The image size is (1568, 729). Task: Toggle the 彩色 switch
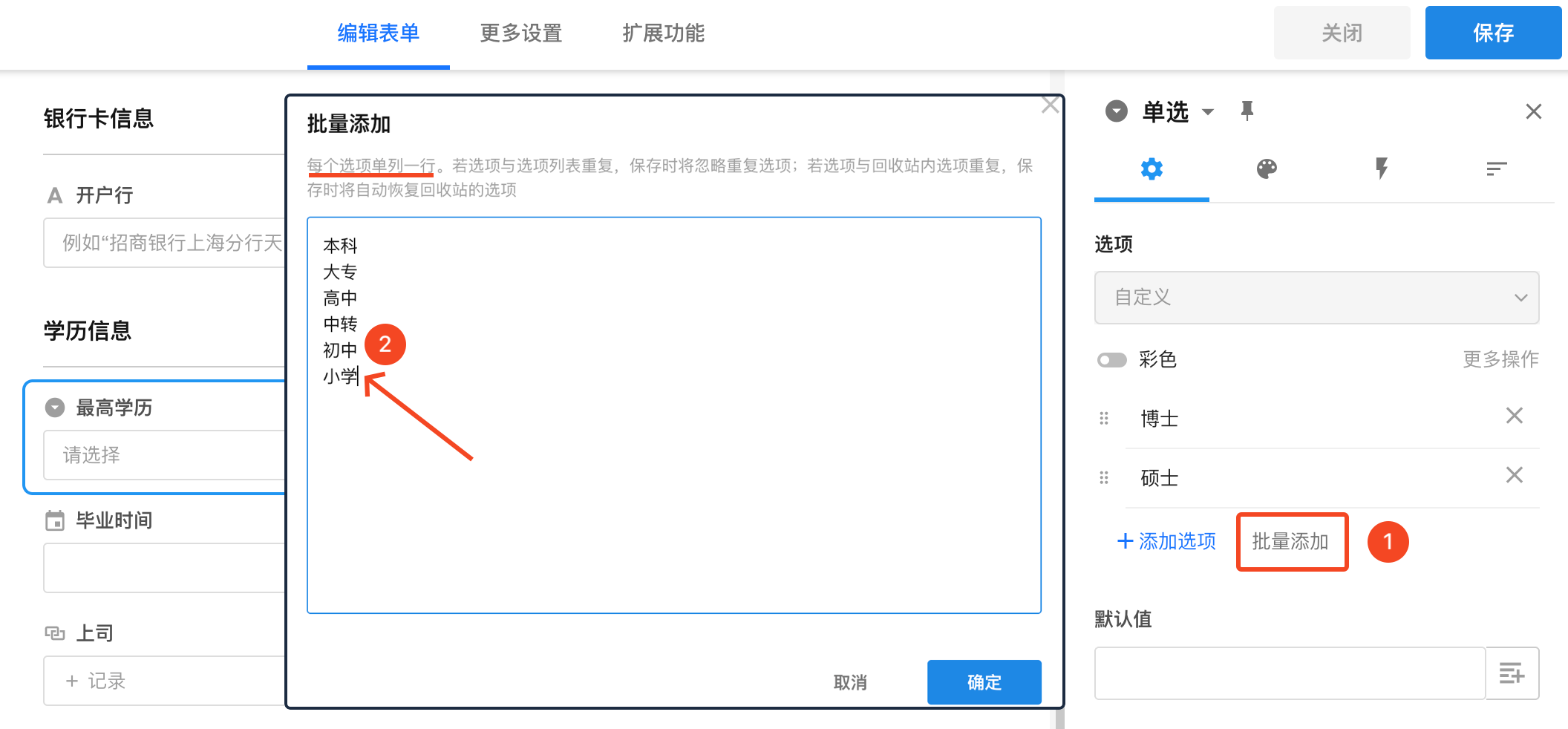coord(1112,360)
